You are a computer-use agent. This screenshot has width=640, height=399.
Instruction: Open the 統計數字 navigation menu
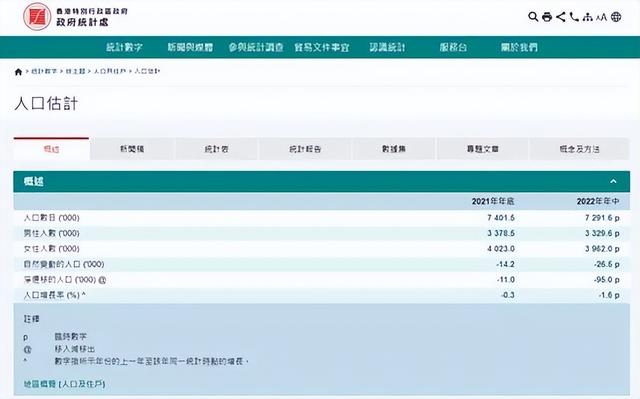(124, 47)
